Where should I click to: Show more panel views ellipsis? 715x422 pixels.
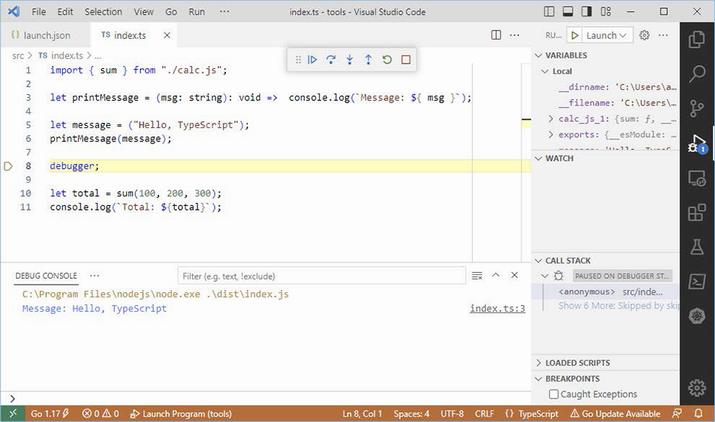(94, 276)
